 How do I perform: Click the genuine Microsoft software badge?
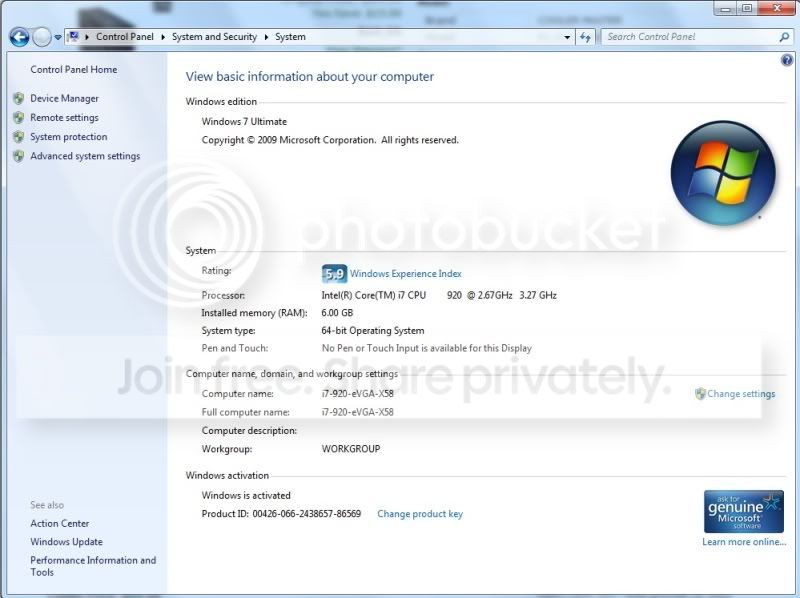coord(743,512)
